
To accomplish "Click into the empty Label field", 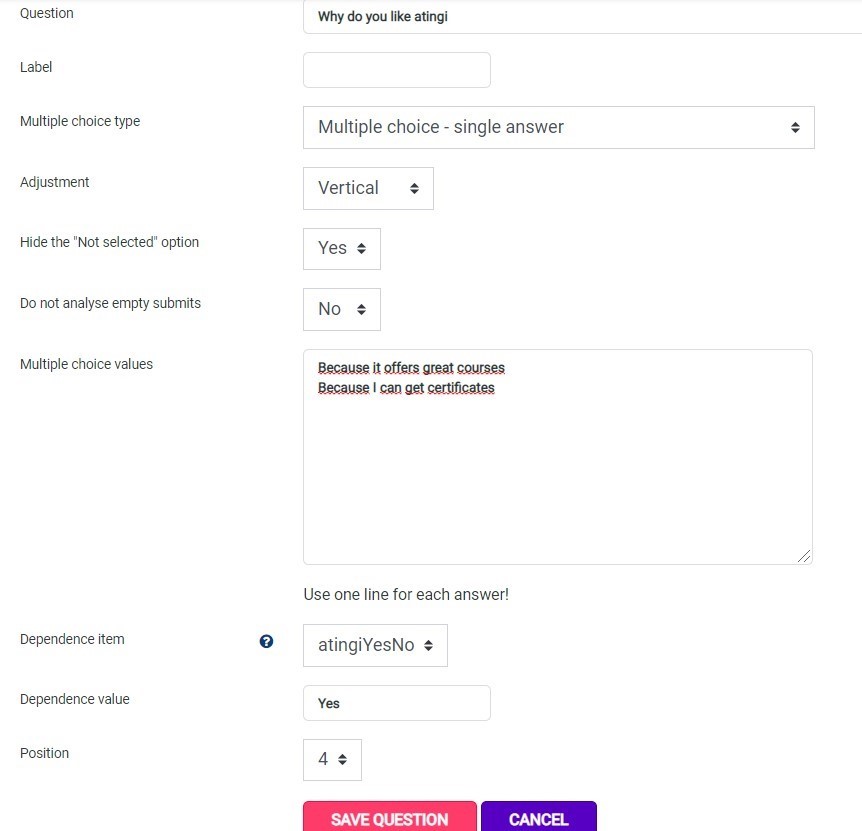I will (x=397, y=70).
